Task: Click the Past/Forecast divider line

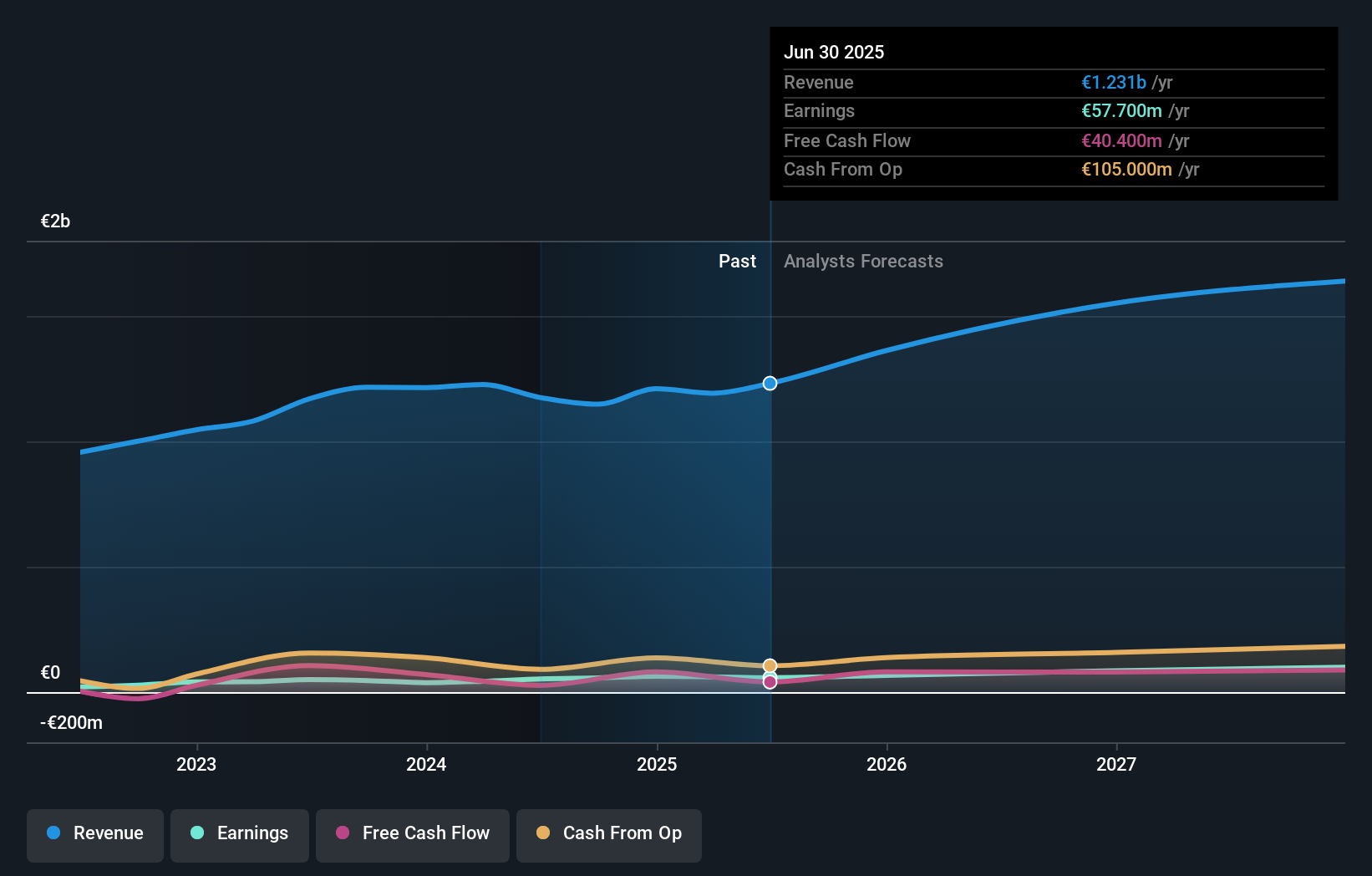Action: click(770, 502)
